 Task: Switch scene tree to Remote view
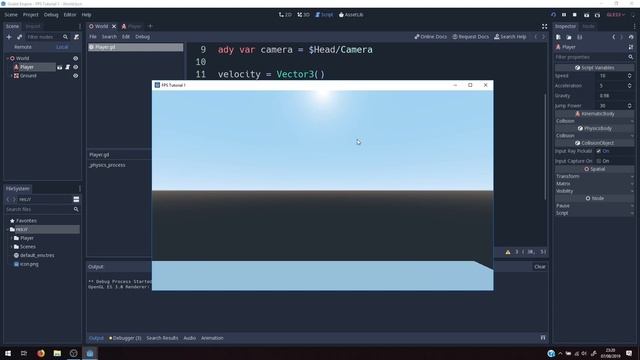click(23, 47)
